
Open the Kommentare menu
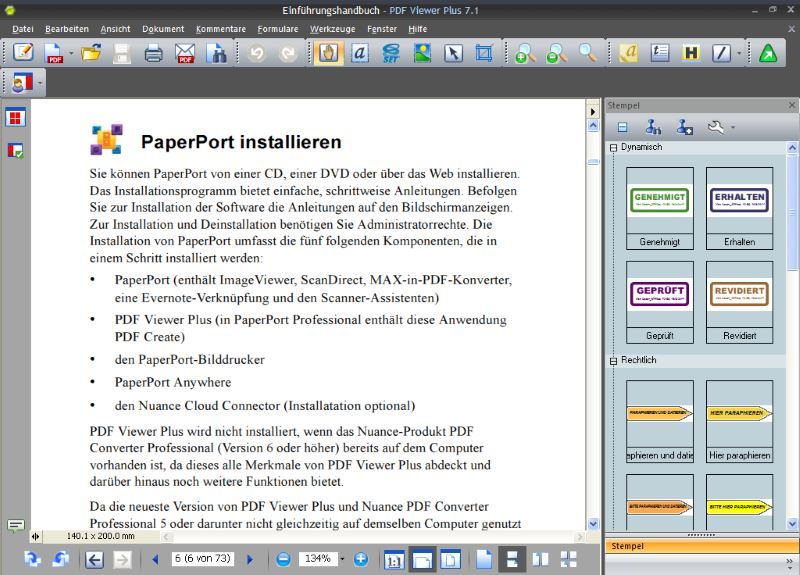point(220,29)
